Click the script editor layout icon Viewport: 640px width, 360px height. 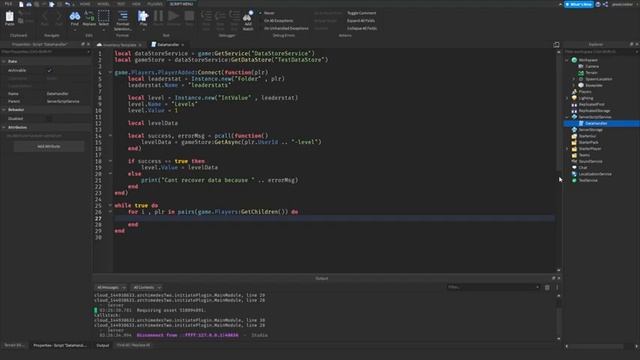point(556,44)
